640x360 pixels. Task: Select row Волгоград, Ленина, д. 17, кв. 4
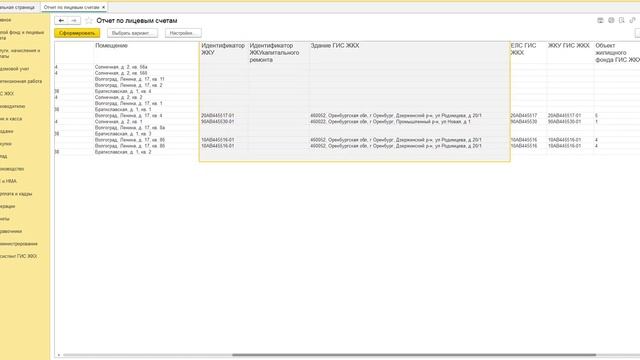[129, 116]
